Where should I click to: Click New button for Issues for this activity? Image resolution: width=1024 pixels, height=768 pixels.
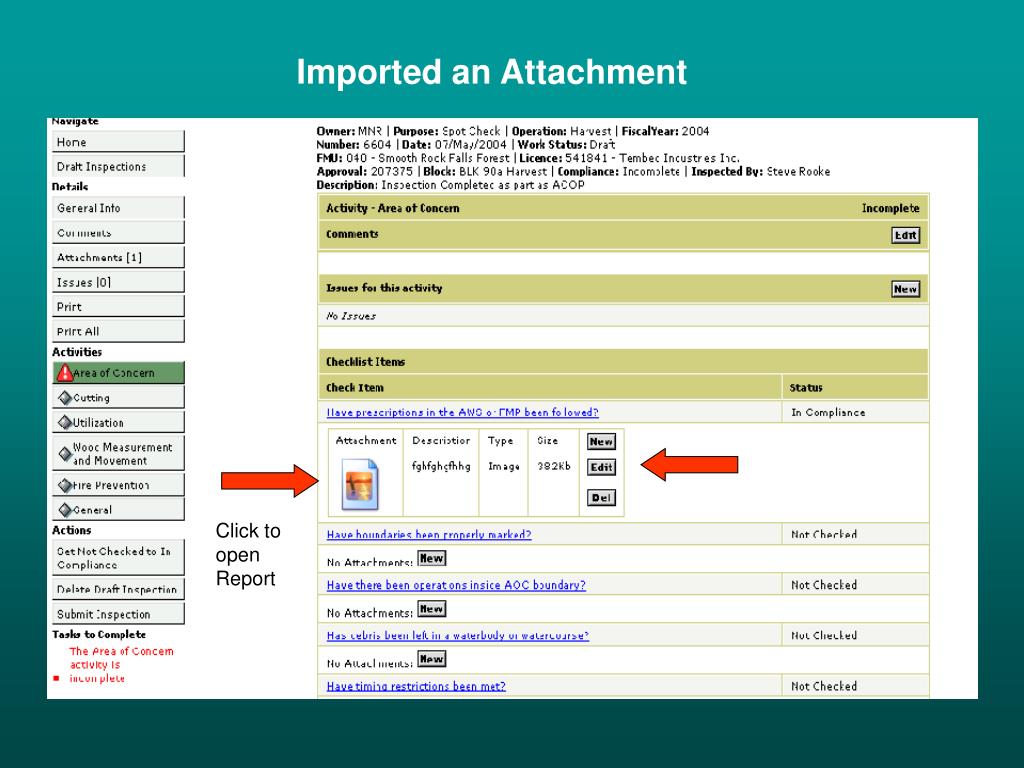tap(905, 289)
